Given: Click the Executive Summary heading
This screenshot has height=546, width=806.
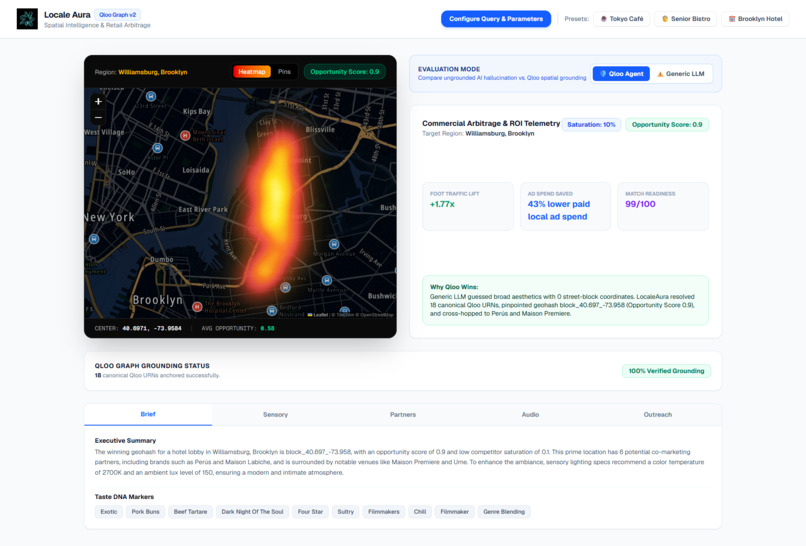Looking at the screenshot, I should click(x=125, y=441).
